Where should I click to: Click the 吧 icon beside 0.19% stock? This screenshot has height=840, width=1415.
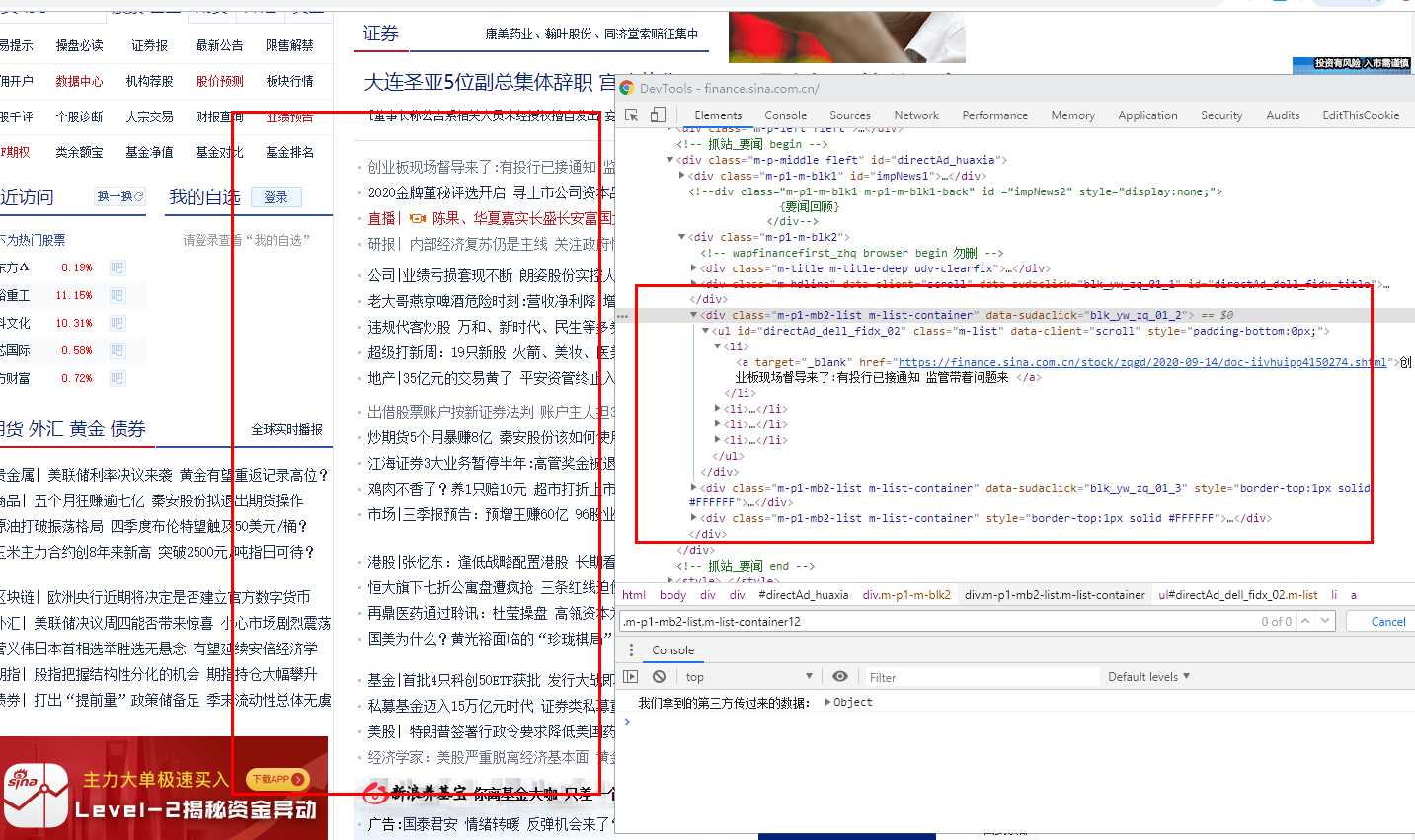point(118,267)
